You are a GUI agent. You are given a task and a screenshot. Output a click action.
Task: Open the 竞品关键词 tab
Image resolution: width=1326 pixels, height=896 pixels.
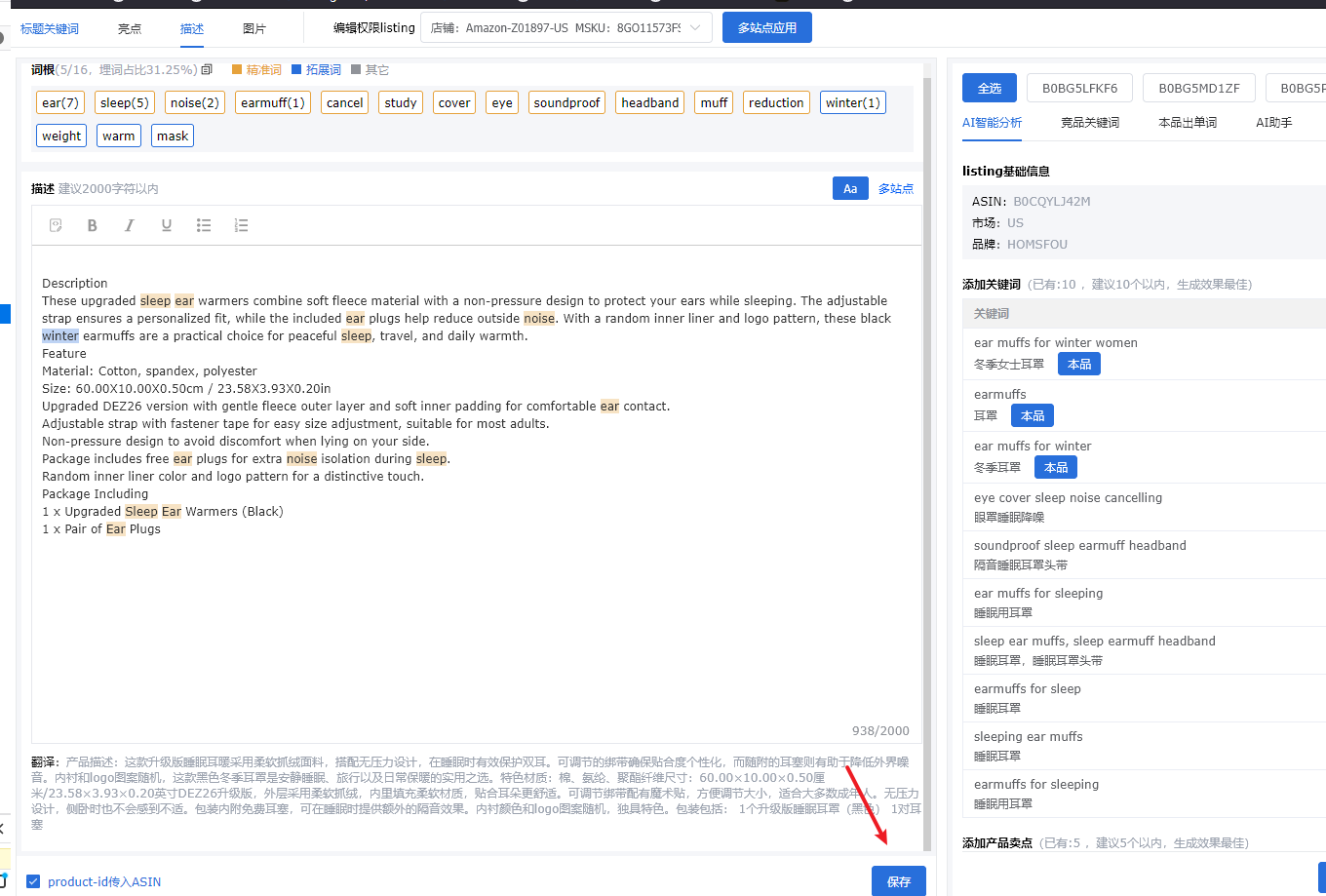click(x=1090, y=123)
